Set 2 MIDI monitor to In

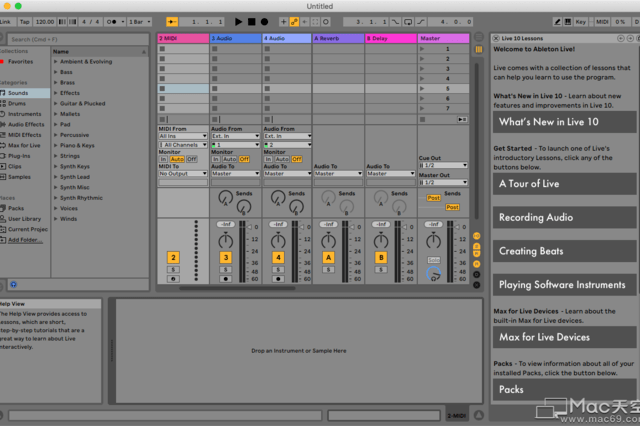pyautogui.click(x=163, y=159)
